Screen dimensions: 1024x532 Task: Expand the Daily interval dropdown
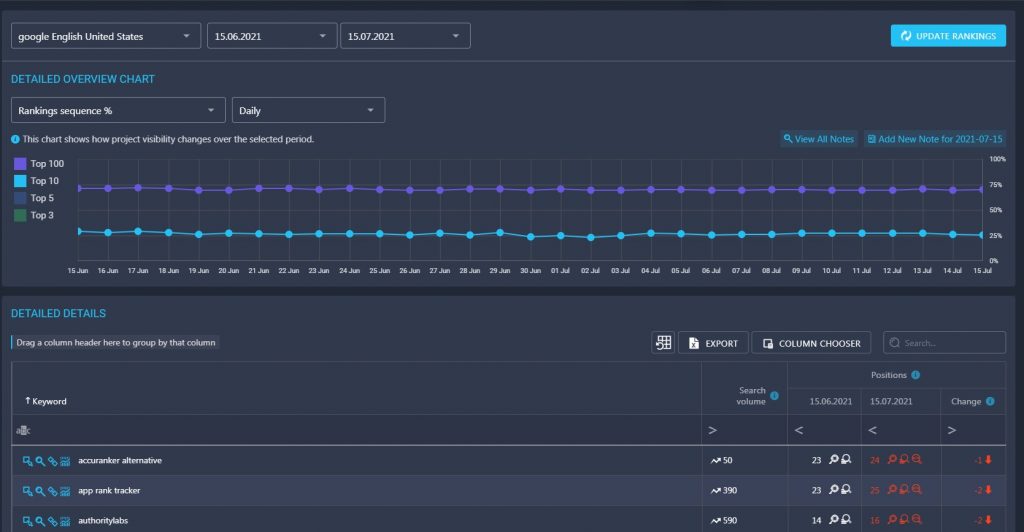308,110
